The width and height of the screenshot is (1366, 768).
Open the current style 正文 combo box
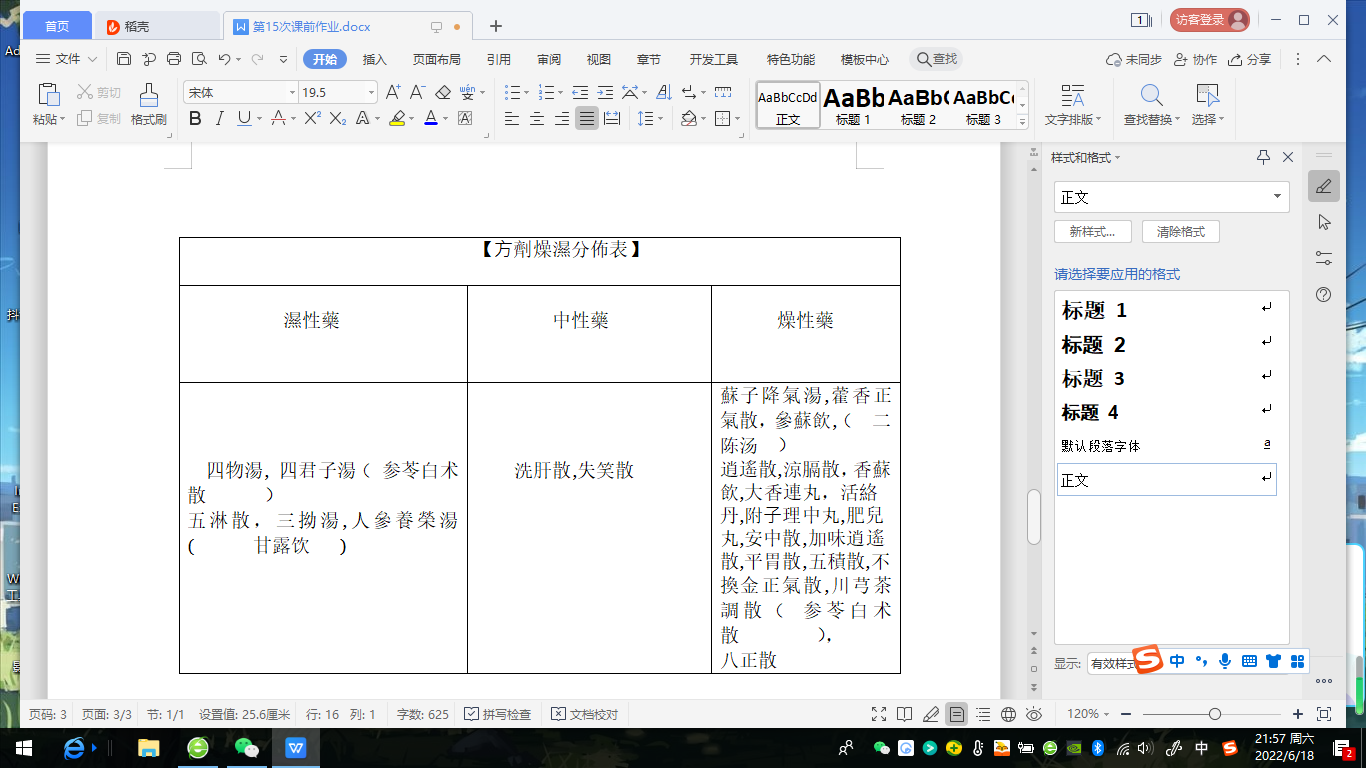pos(1172,197)
